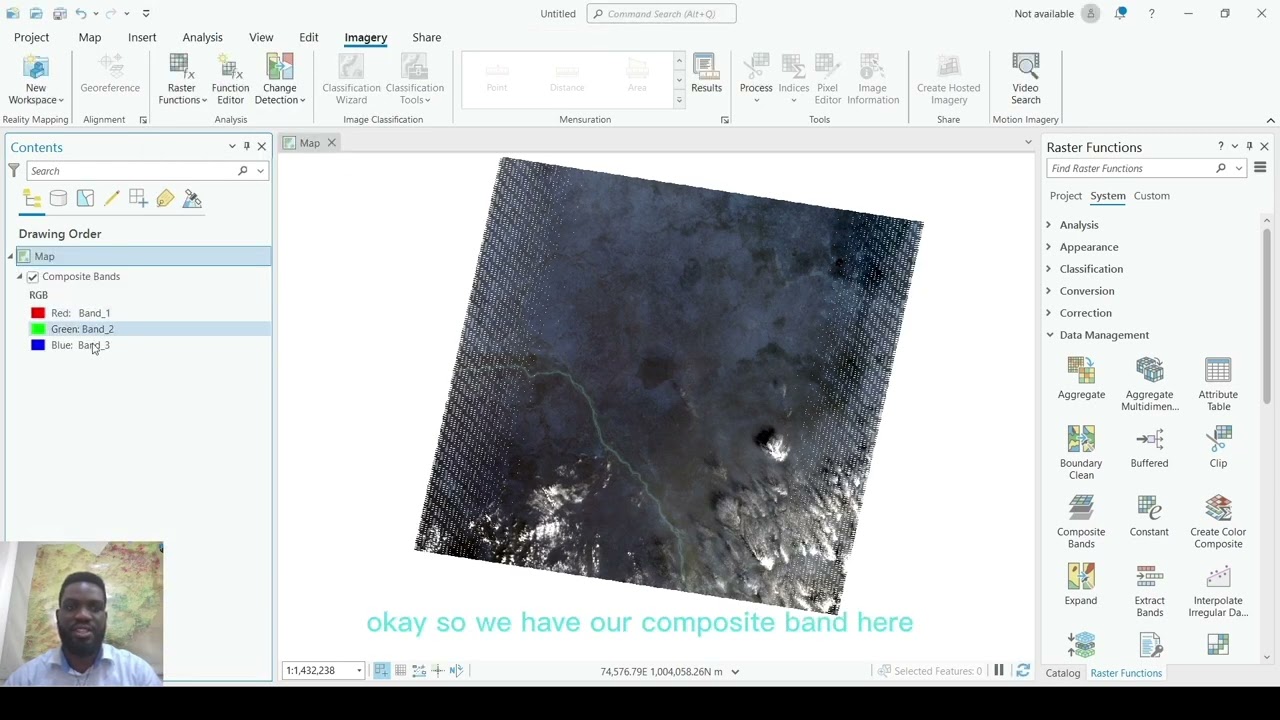The height and width of the screenshot is (720, 1280).
Task: Create a New Workspace
Action: point(36,79)
